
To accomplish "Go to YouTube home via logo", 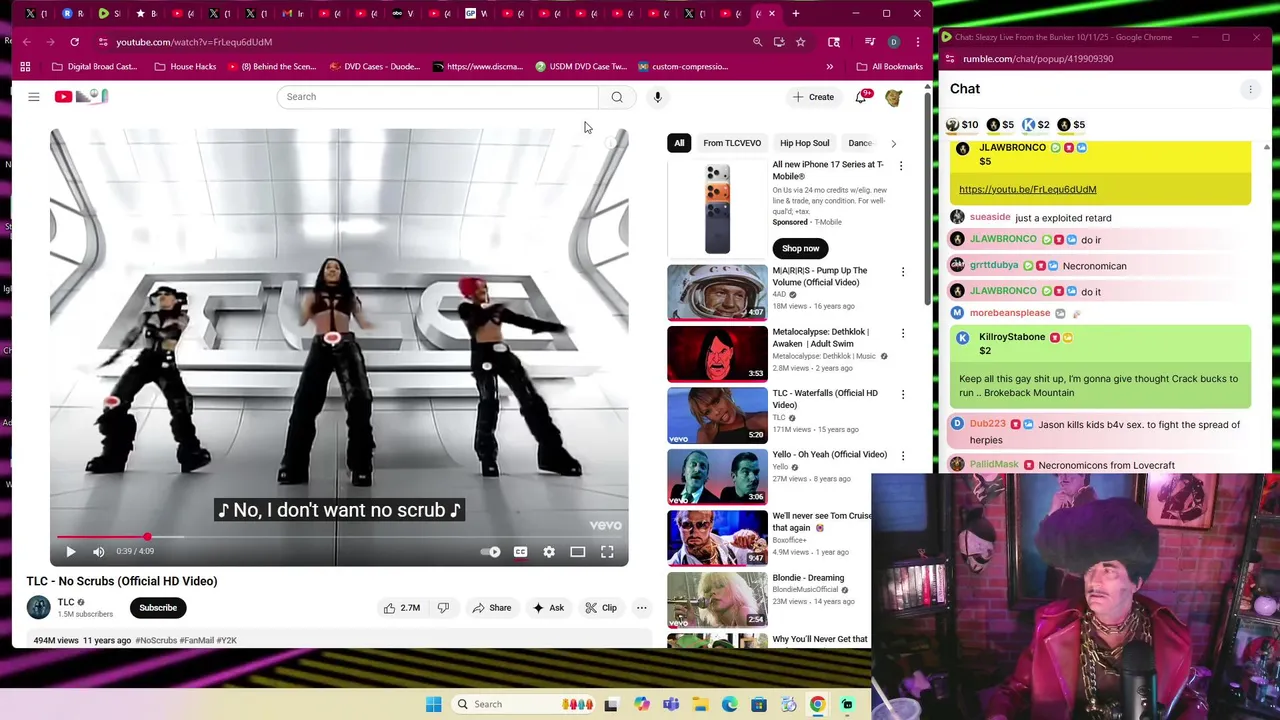I will pyautogui.click(x=81, y=97).
